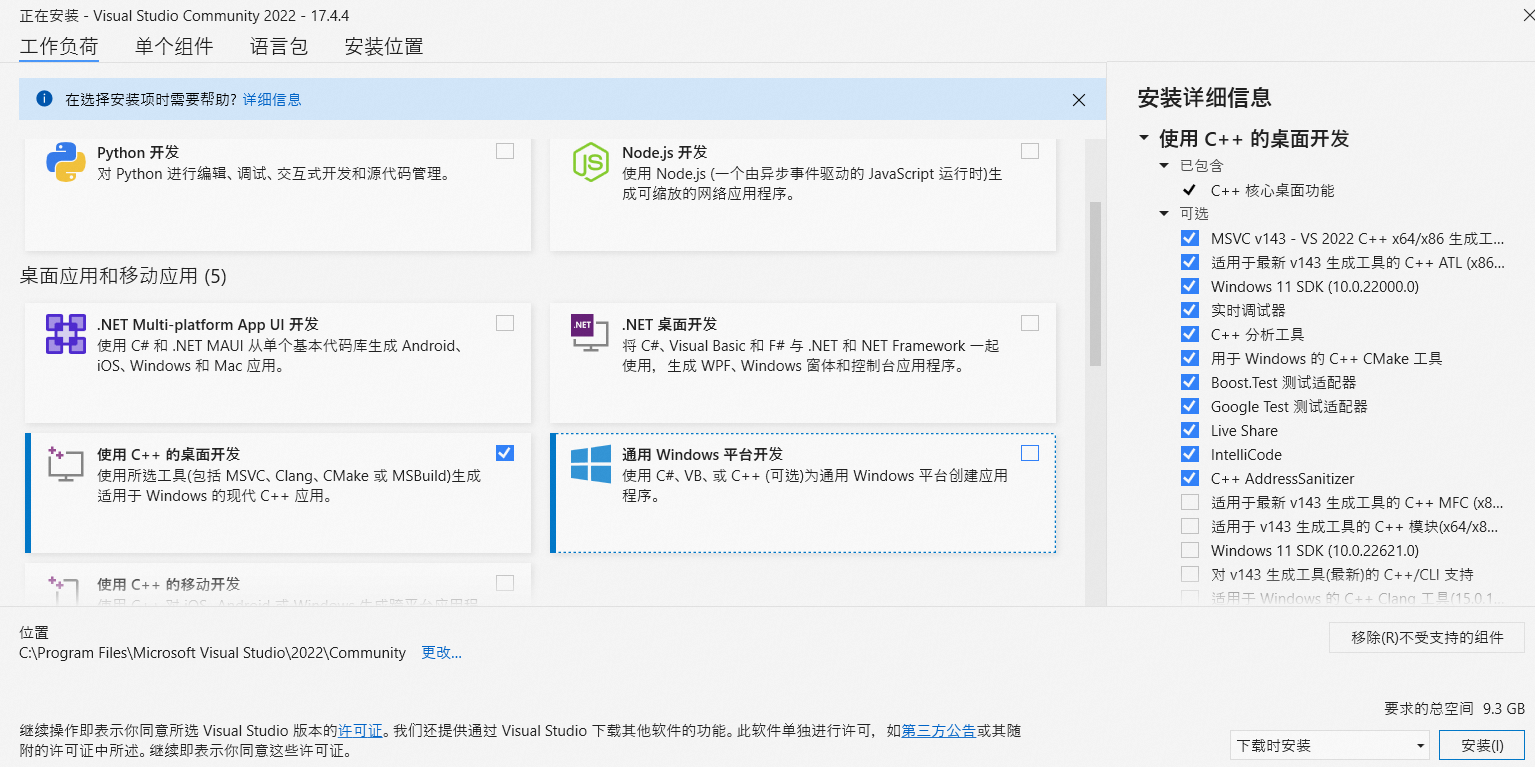This screenshot has height=767, width=1535.
Task: Switch to the 单个组件 tab
Action: [174, 47]
